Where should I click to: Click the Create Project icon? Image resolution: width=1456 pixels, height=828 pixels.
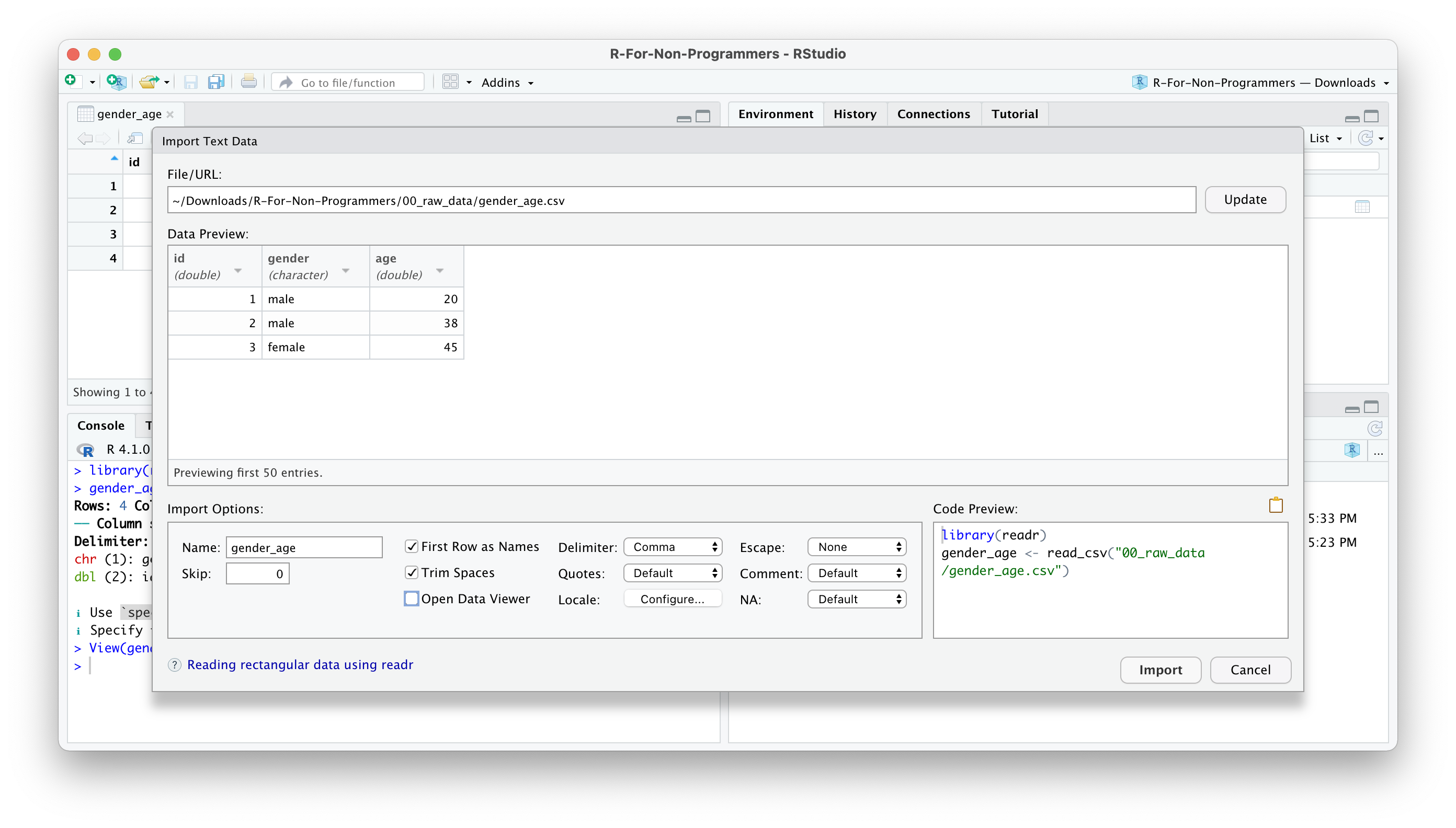(116, 82)
